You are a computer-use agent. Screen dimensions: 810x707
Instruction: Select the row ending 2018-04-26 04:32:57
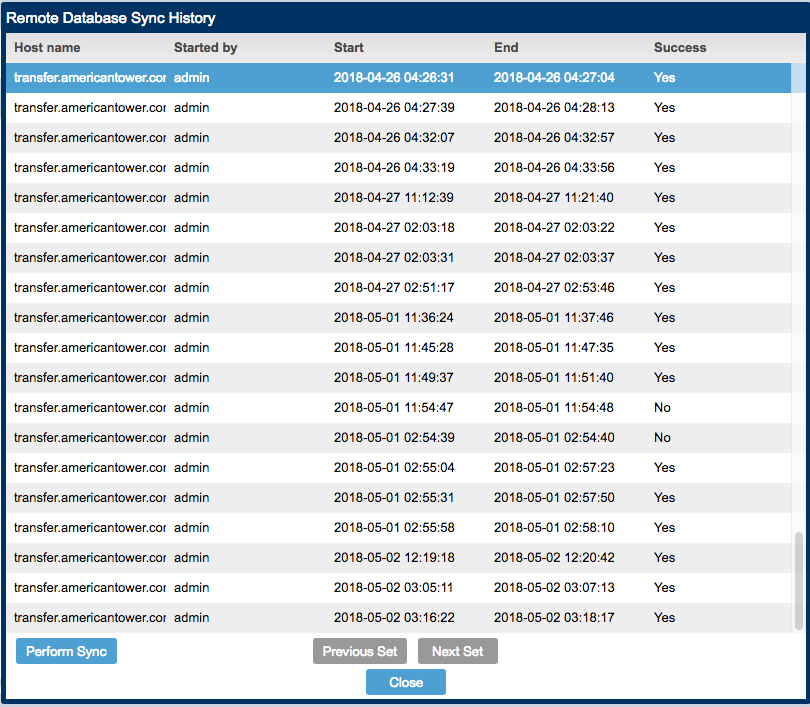pyautogui.click(x=554, y=138)
